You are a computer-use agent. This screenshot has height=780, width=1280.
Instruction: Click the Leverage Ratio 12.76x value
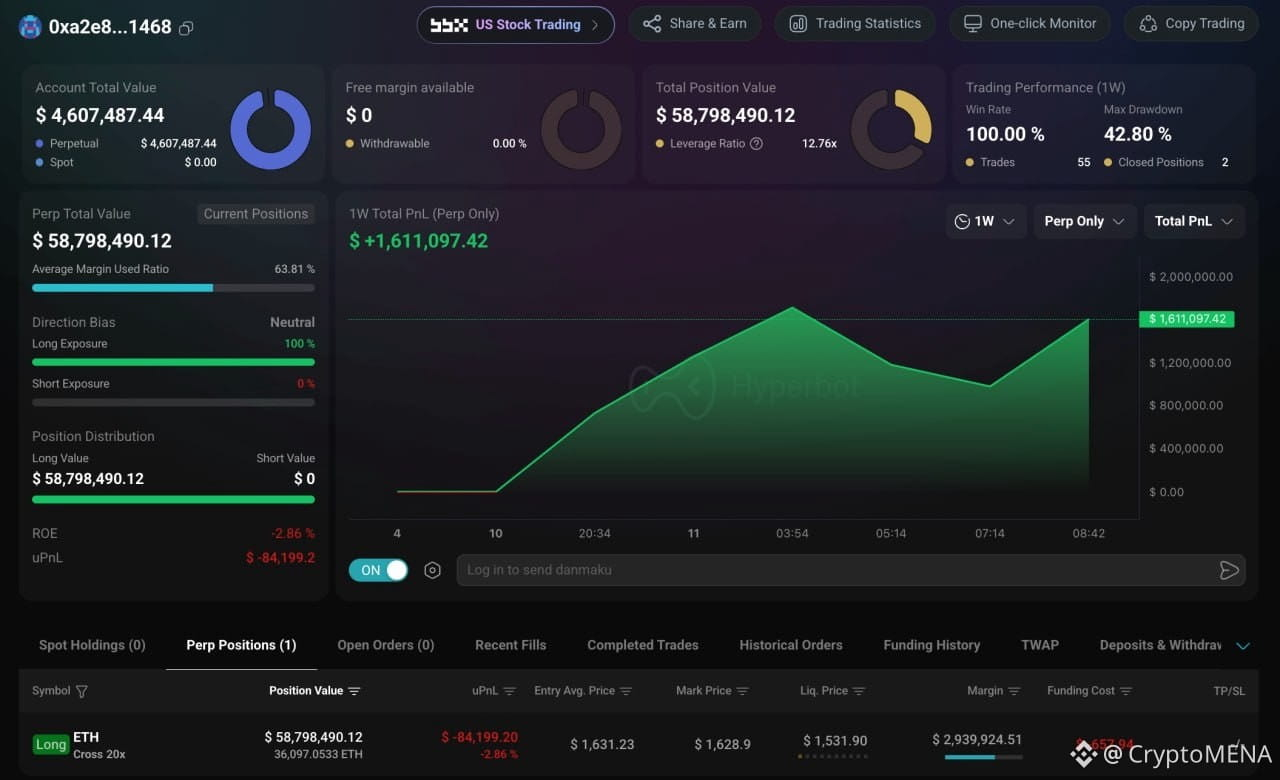(x=819, y=143)
